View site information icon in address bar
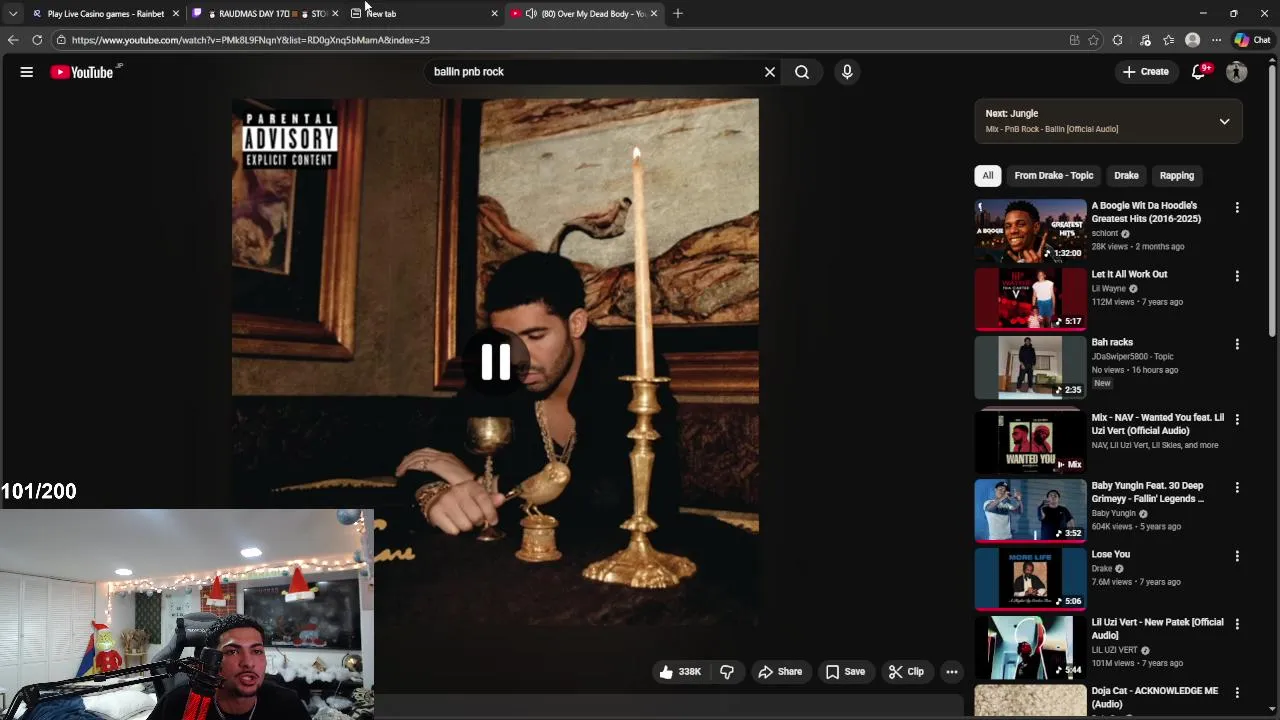1280x720 pixels. tap(61, 40)
